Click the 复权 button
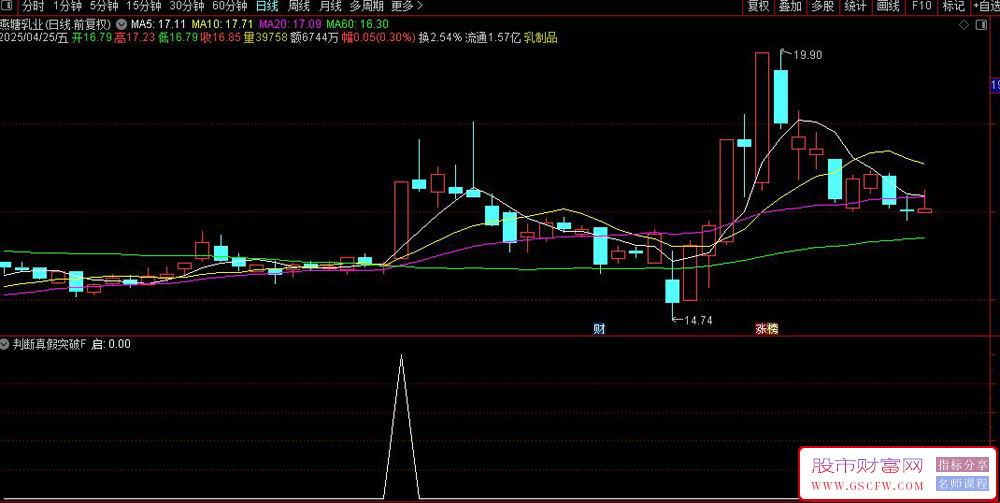This screenshot has width=1000, height=503. [758, 6]
